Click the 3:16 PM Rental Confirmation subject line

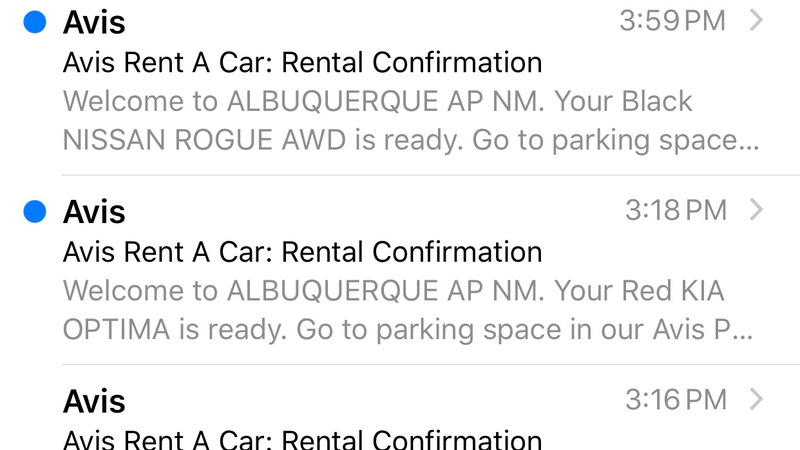[x=302, y=440]
